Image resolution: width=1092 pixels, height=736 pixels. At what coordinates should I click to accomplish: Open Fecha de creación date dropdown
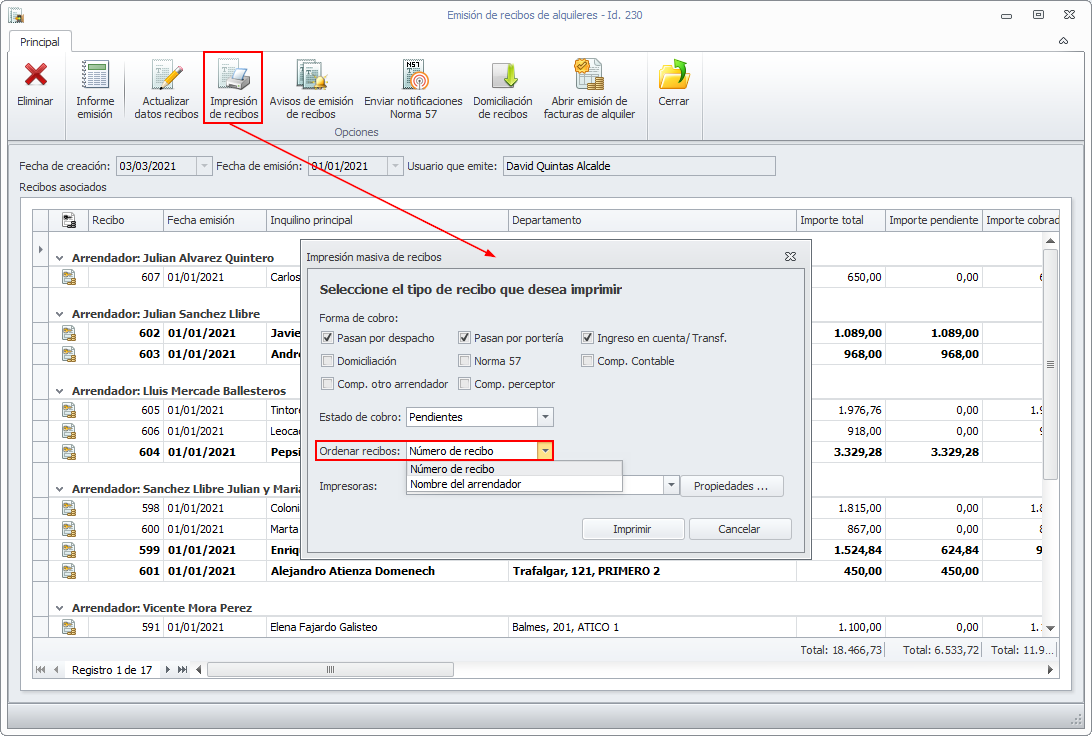pyautogui.click(x=204, y=166)
